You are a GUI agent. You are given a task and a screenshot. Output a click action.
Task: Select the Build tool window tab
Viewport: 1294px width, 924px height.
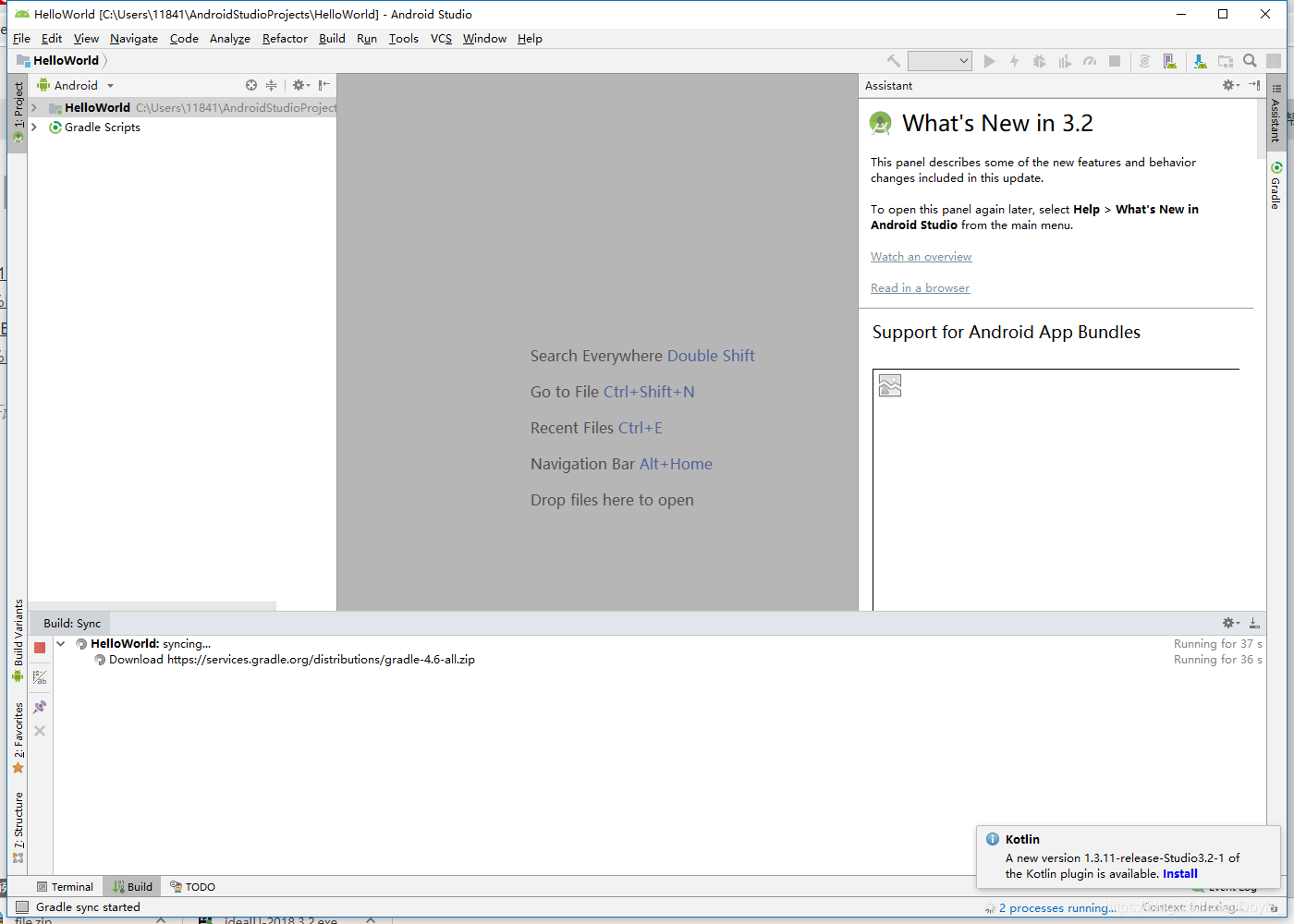click(132, 887)
